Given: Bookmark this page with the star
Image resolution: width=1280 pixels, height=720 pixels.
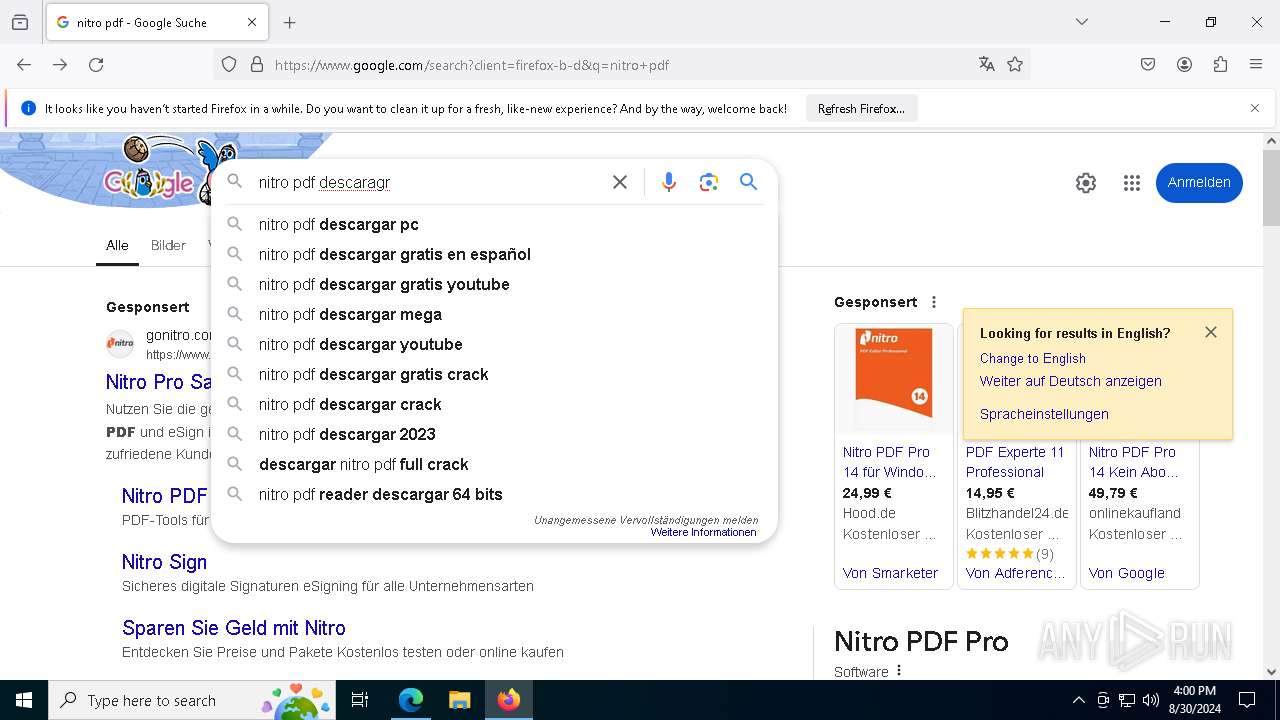Looking at the screenshot, I should [1015, 65].
